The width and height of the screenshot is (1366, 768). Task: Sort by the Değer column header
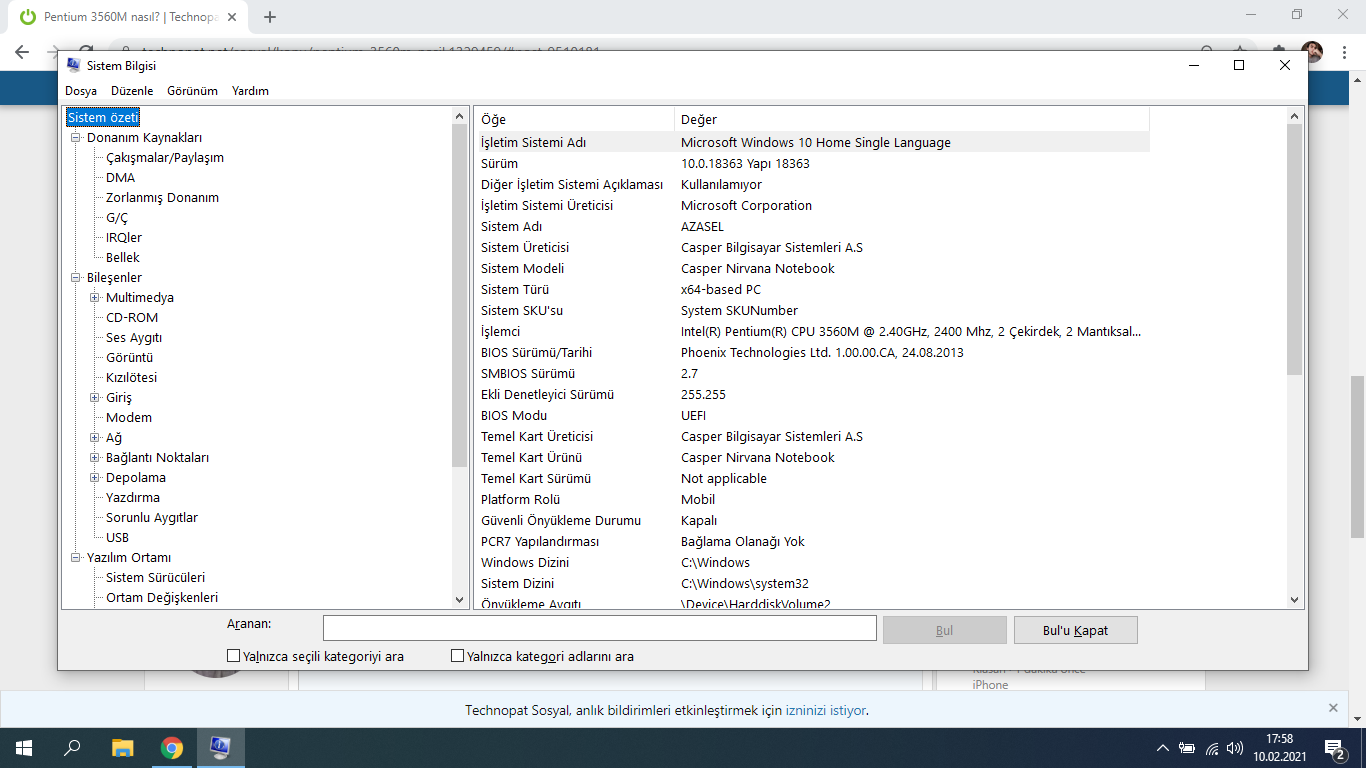(x=912, y=119)
